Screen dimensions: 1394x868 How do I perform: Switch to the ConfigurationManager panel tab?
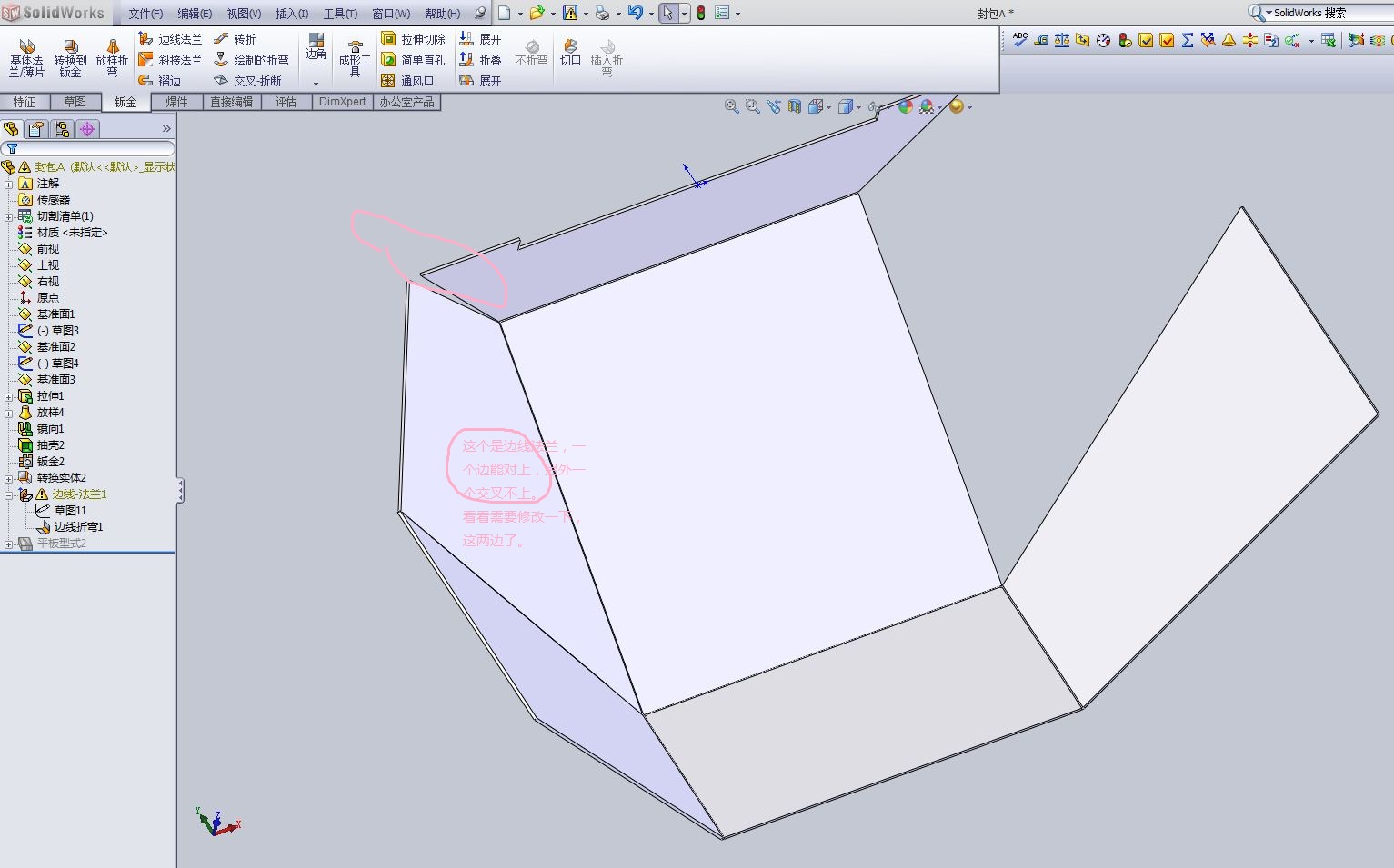pyautogui.click(x=62, y=129)
